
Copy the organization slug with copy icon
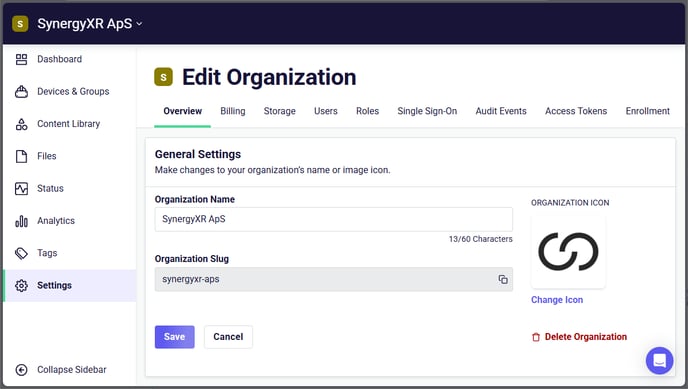coord(503,279)
